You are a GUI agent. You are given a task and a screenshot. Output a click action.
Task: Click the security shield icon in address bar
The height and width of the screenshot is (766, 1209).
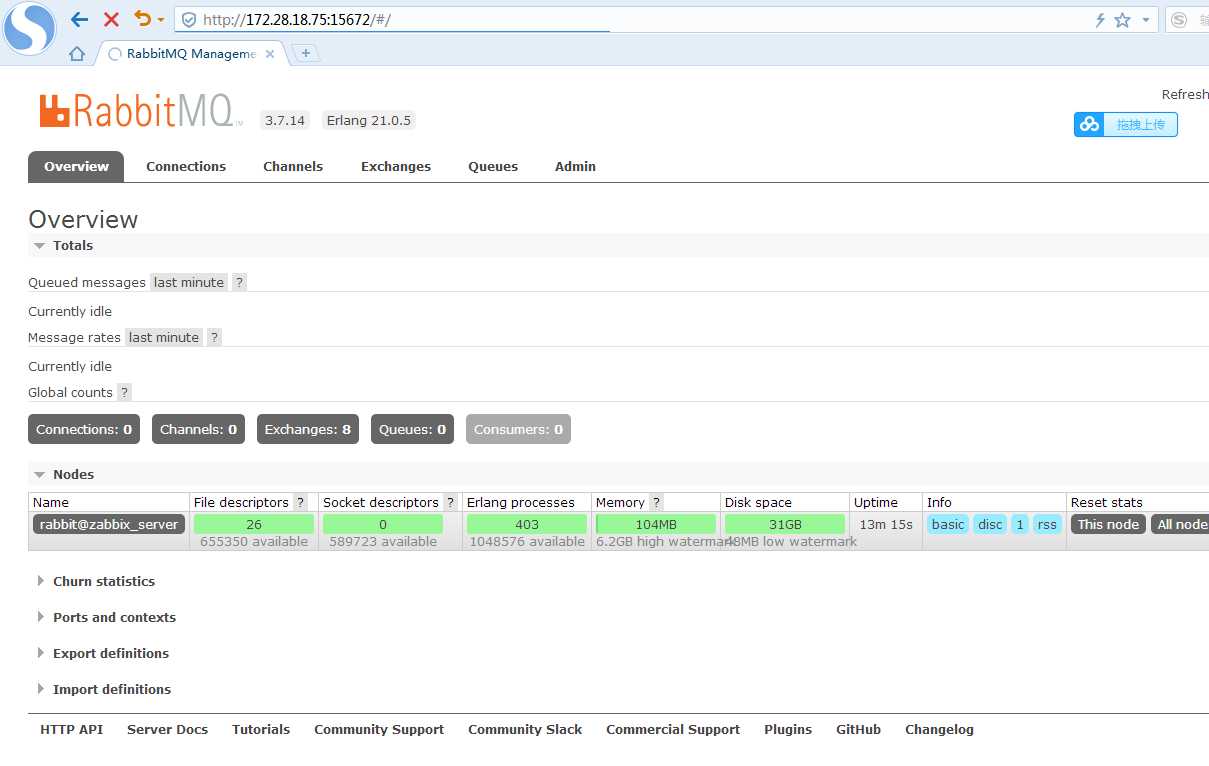pos(189,20)
